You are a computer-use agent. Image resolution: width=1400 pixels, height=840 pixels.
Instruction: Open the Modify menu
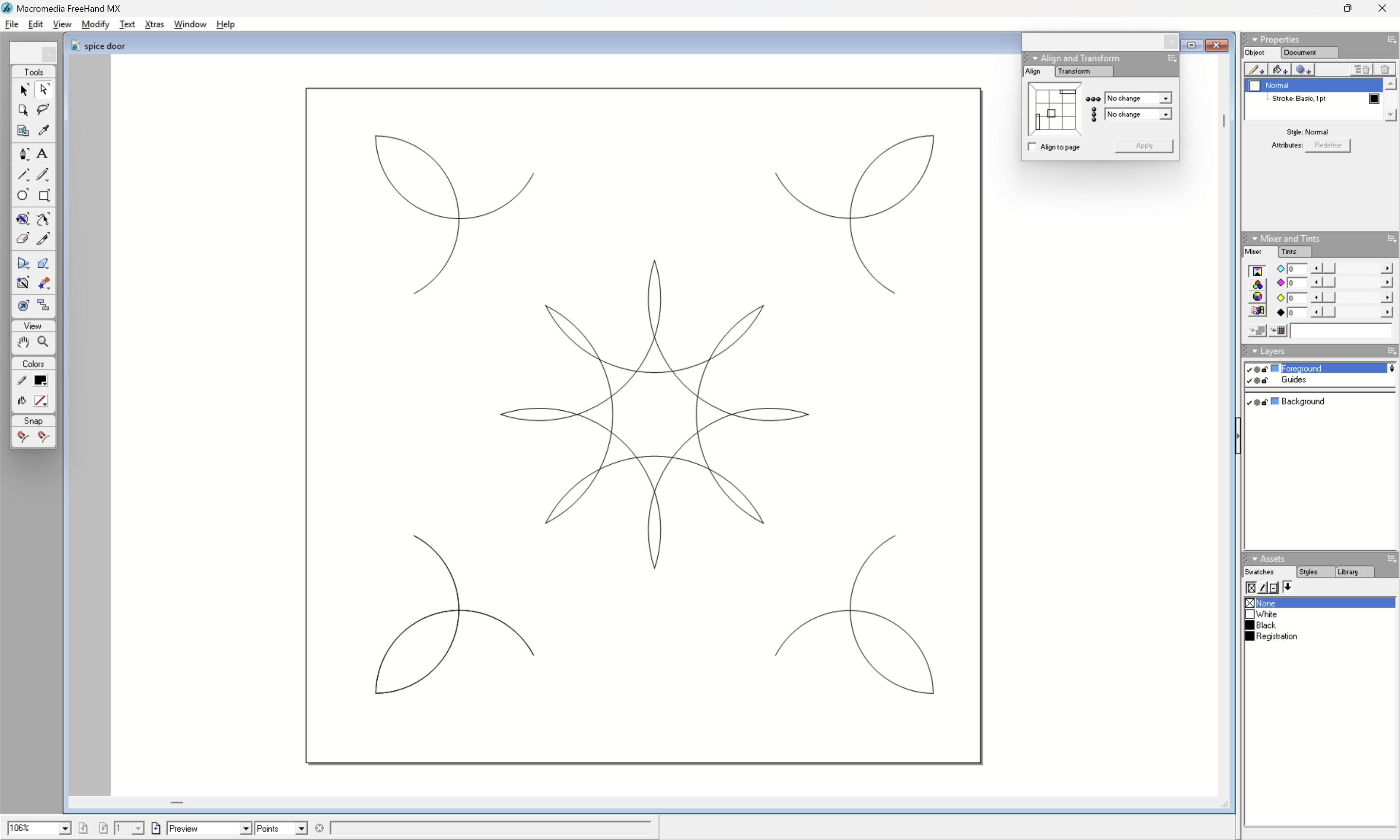(x=95, y=24)
